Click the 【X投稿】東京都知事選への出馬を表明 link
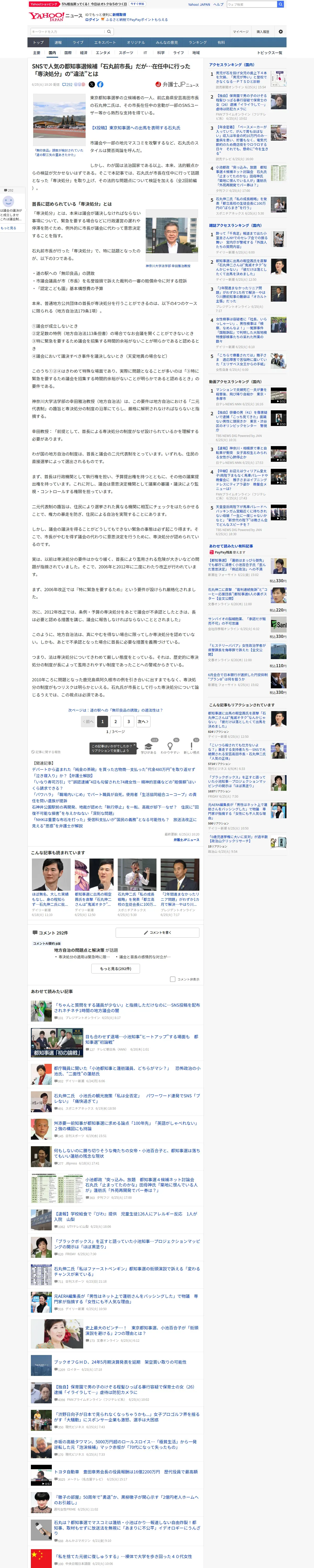 [135, 128]
